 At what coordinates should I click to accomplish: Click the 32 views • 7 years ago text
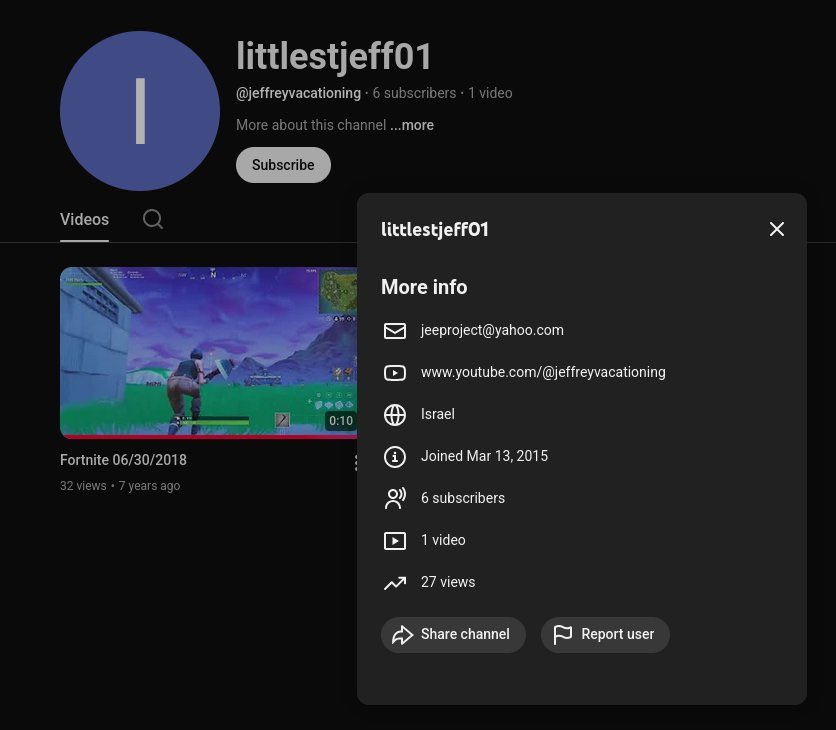pyautogui.click(x=120, y=486)
